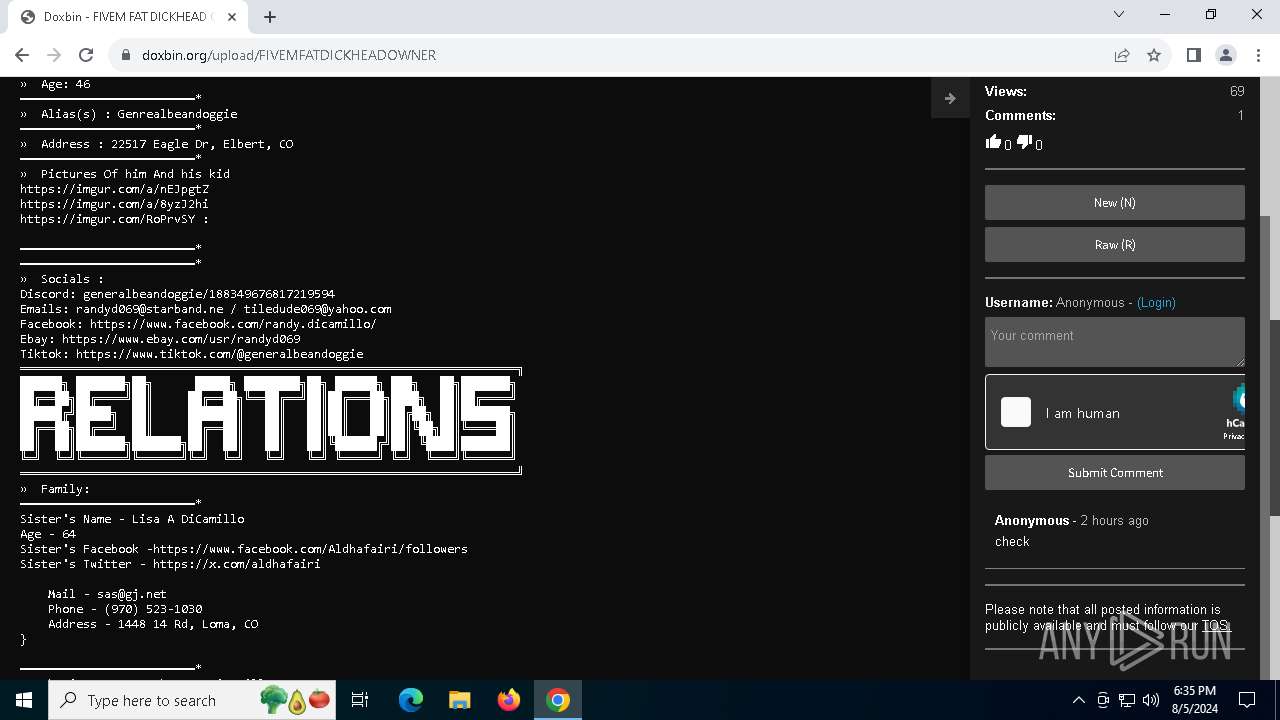Select the Views label text
This screenshot has height=720, width=1280.
(x=1006, y=91)
